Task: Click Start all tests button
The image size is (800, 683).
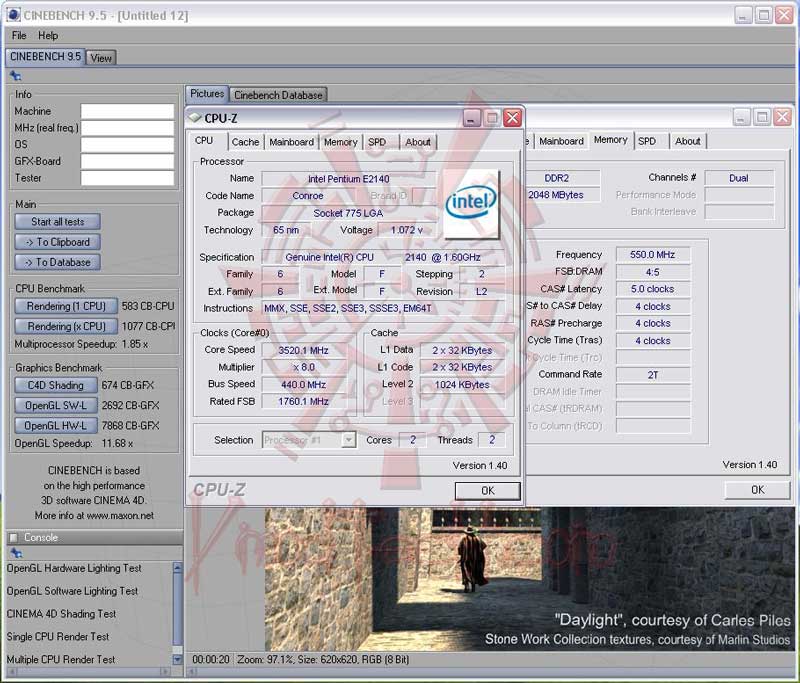Action: point(58,221)
